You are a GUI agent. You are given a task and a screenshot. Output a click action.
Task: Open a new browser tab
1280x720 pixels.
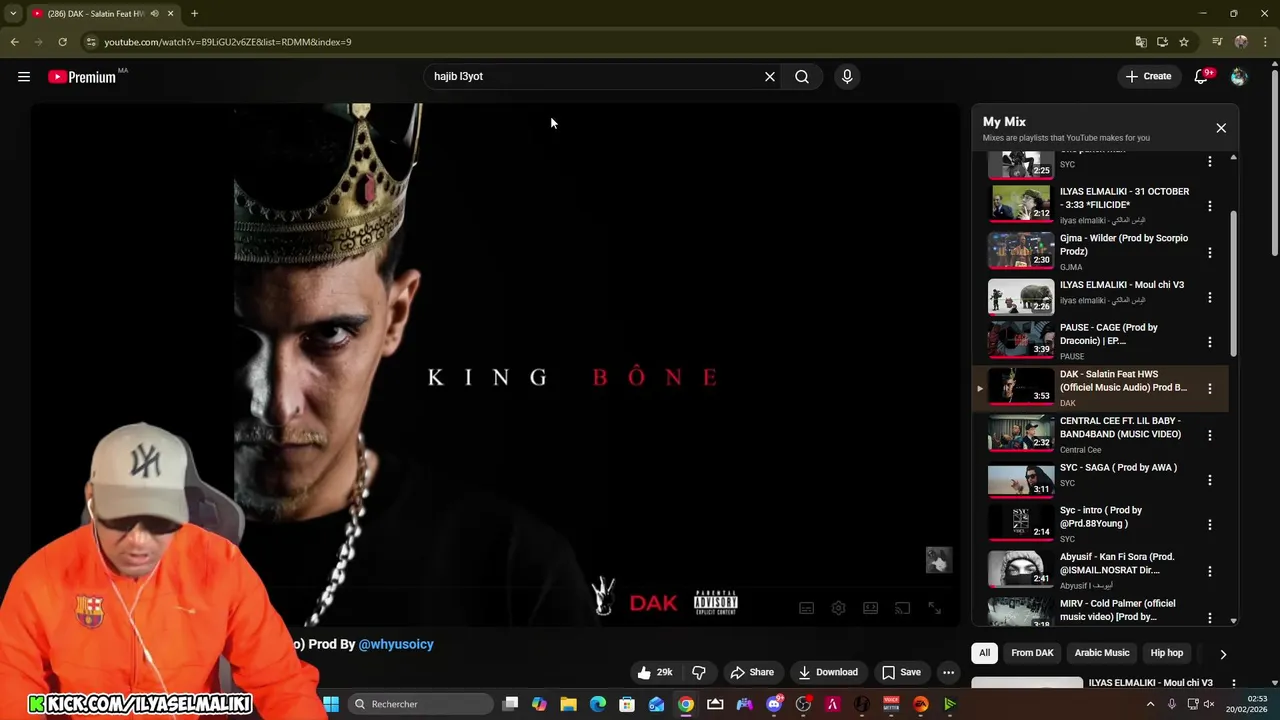click(x=194, y=14)
